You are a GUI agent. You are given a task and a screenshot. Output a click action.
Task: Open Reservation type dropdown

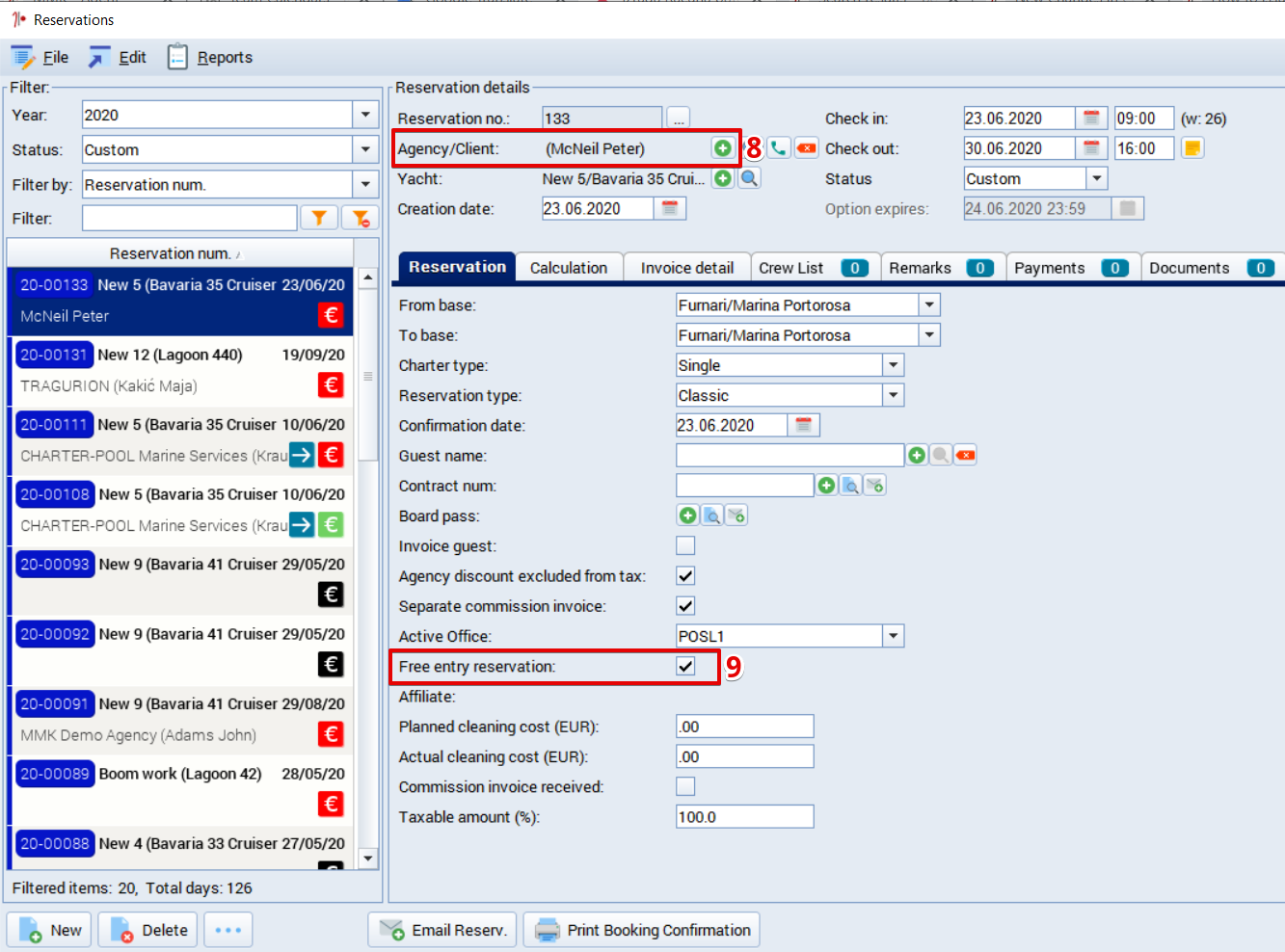click(893, 395)
